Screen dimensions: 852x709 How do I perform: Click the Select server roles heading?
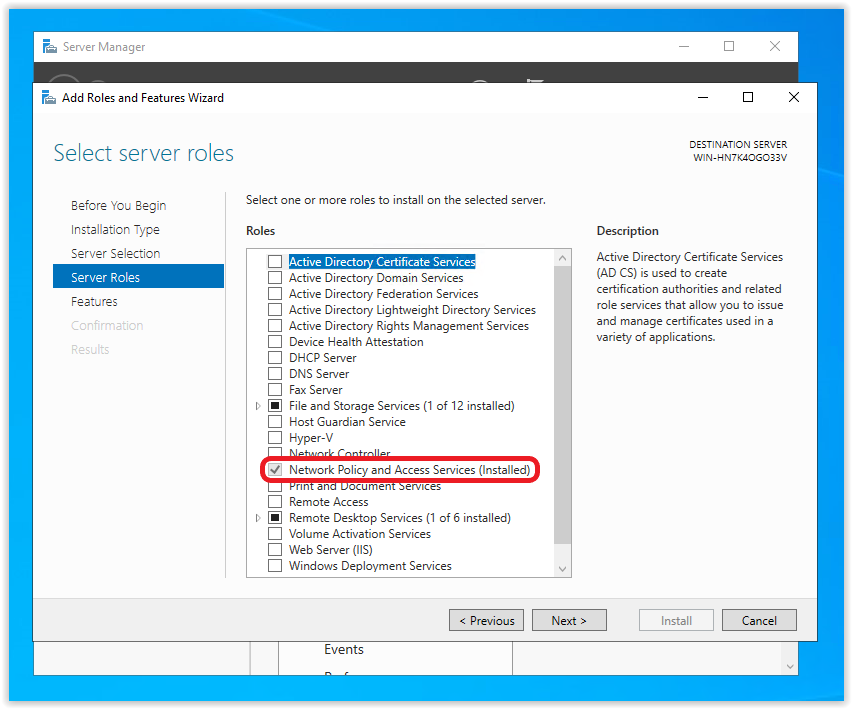coord(144,153)
